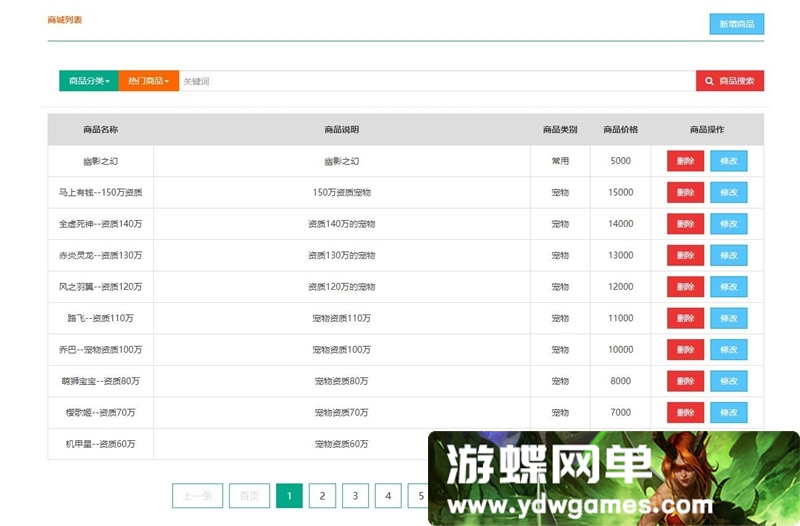Screen dimensions: 800x526
Task: Go to pagination page 4
Action: pyautogui.click(x=388, y=495)
